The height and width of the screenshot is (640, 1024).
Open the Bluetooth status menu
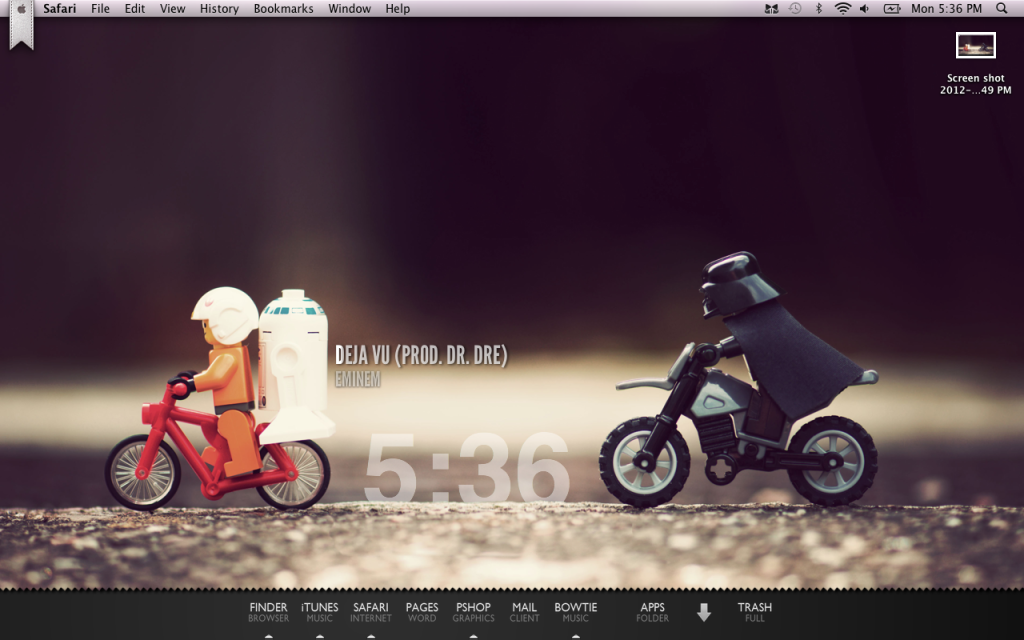[818, 8]
